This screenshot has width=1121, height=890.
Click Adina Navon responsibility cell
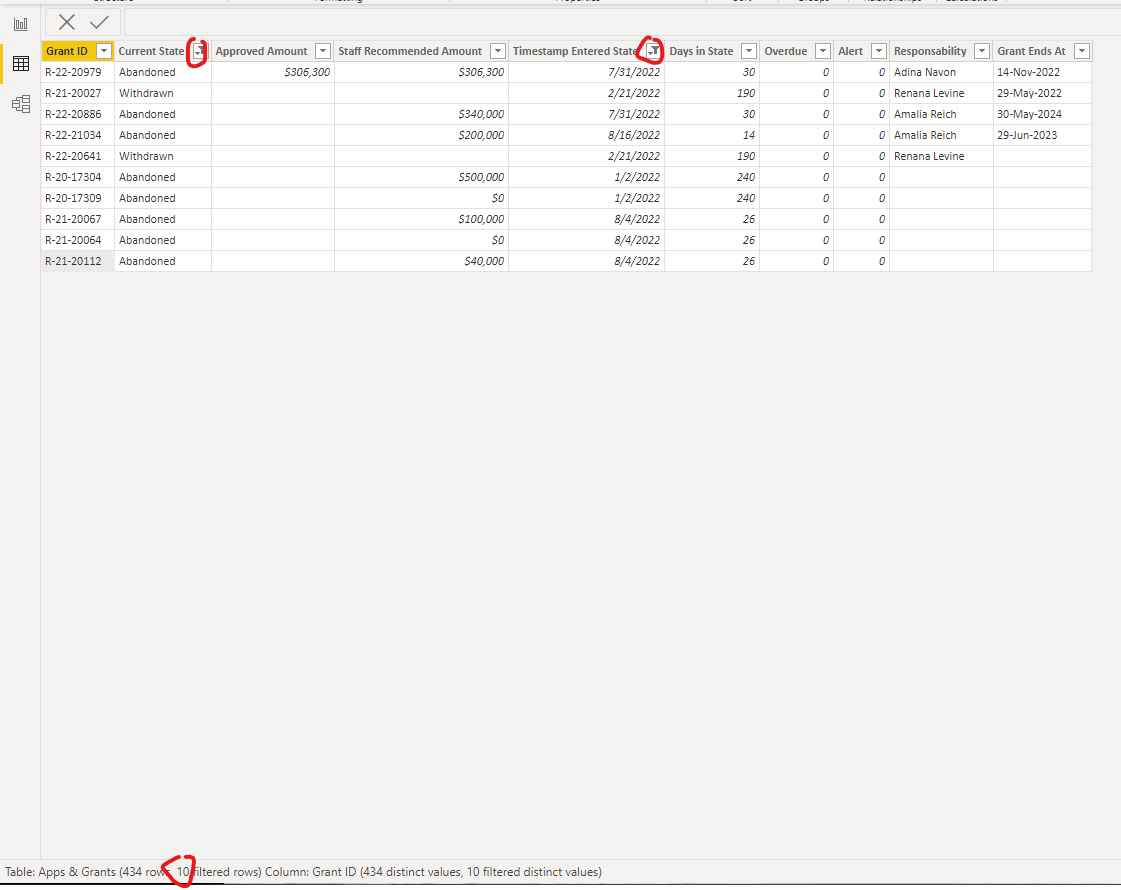click(x=942, y=72)
